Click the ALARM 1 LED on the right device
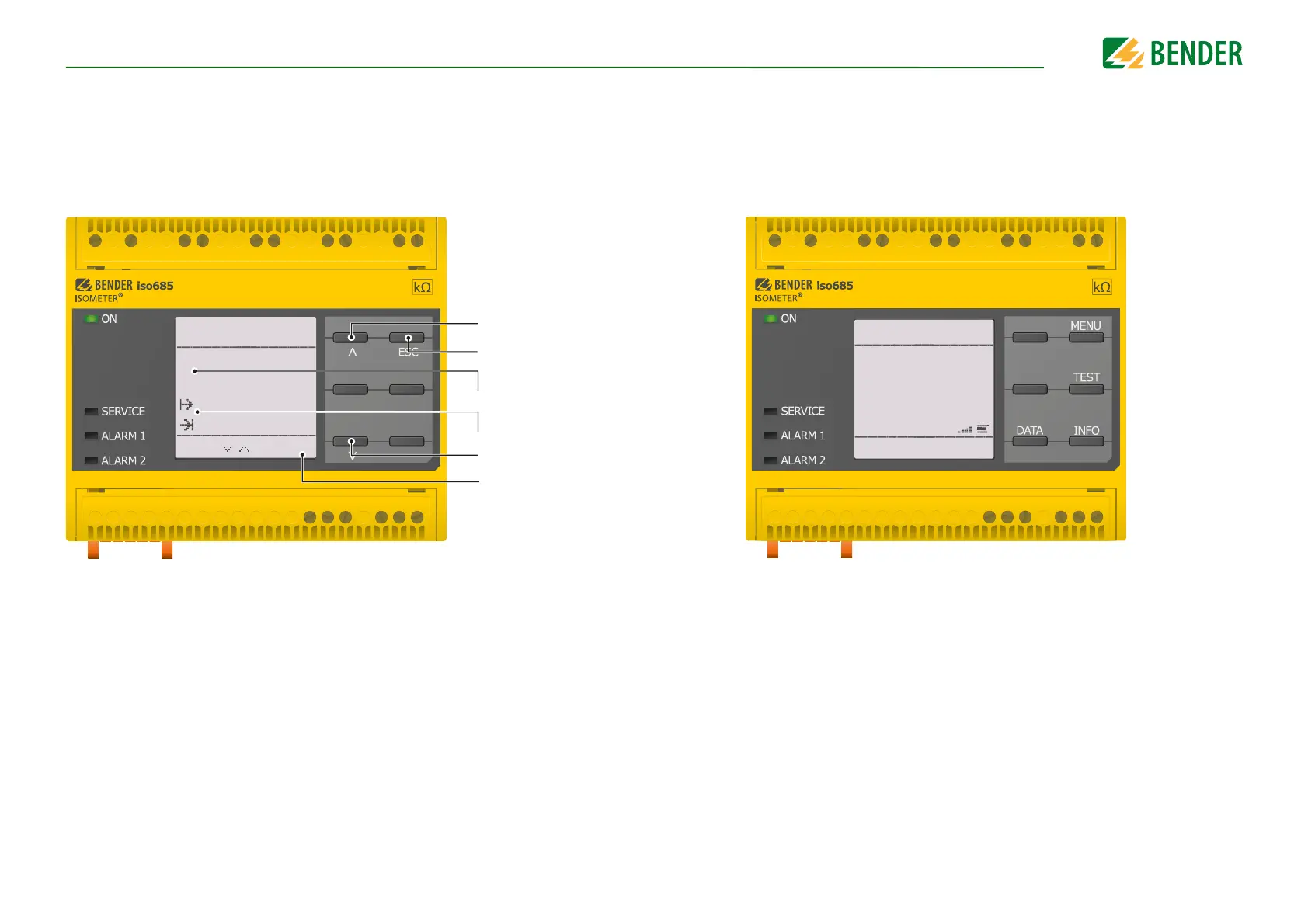The width and height of the screenshot is (1308, 924). 771,436
